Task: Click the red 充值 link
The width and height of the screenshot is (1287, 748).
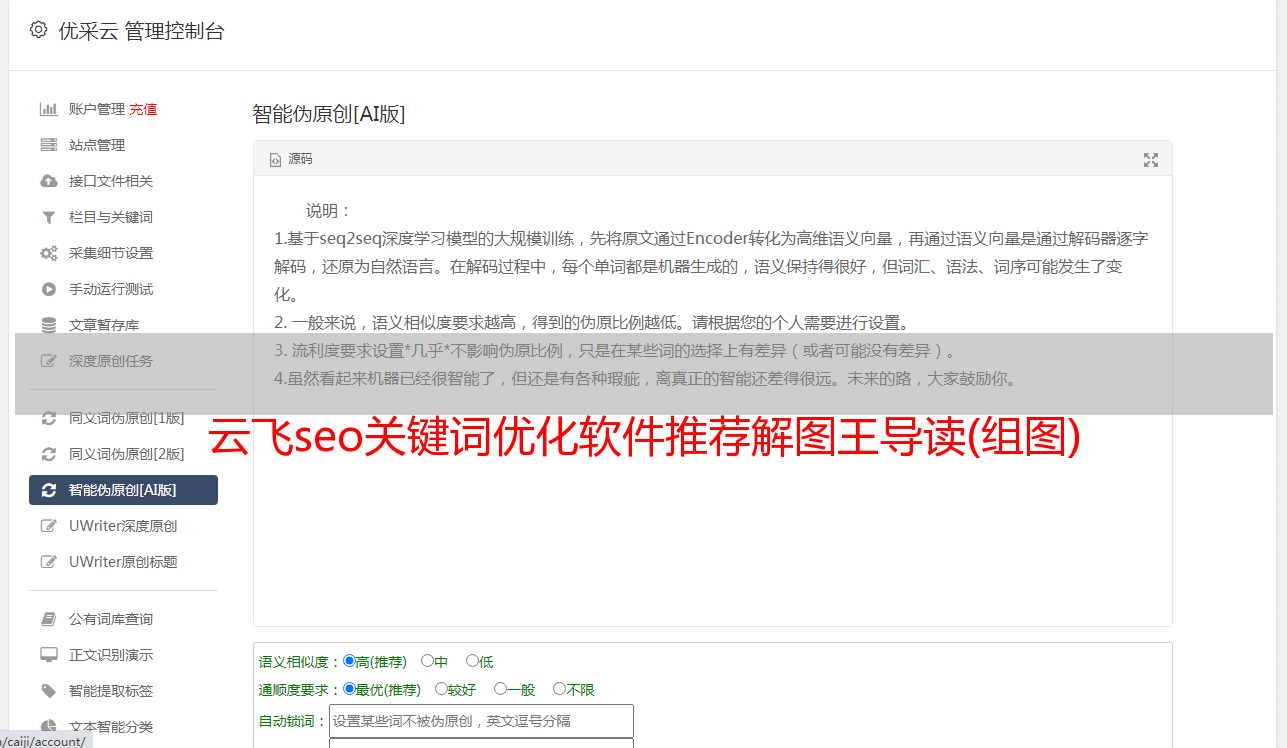Action: pyautogui.click(x=143, y=109)
